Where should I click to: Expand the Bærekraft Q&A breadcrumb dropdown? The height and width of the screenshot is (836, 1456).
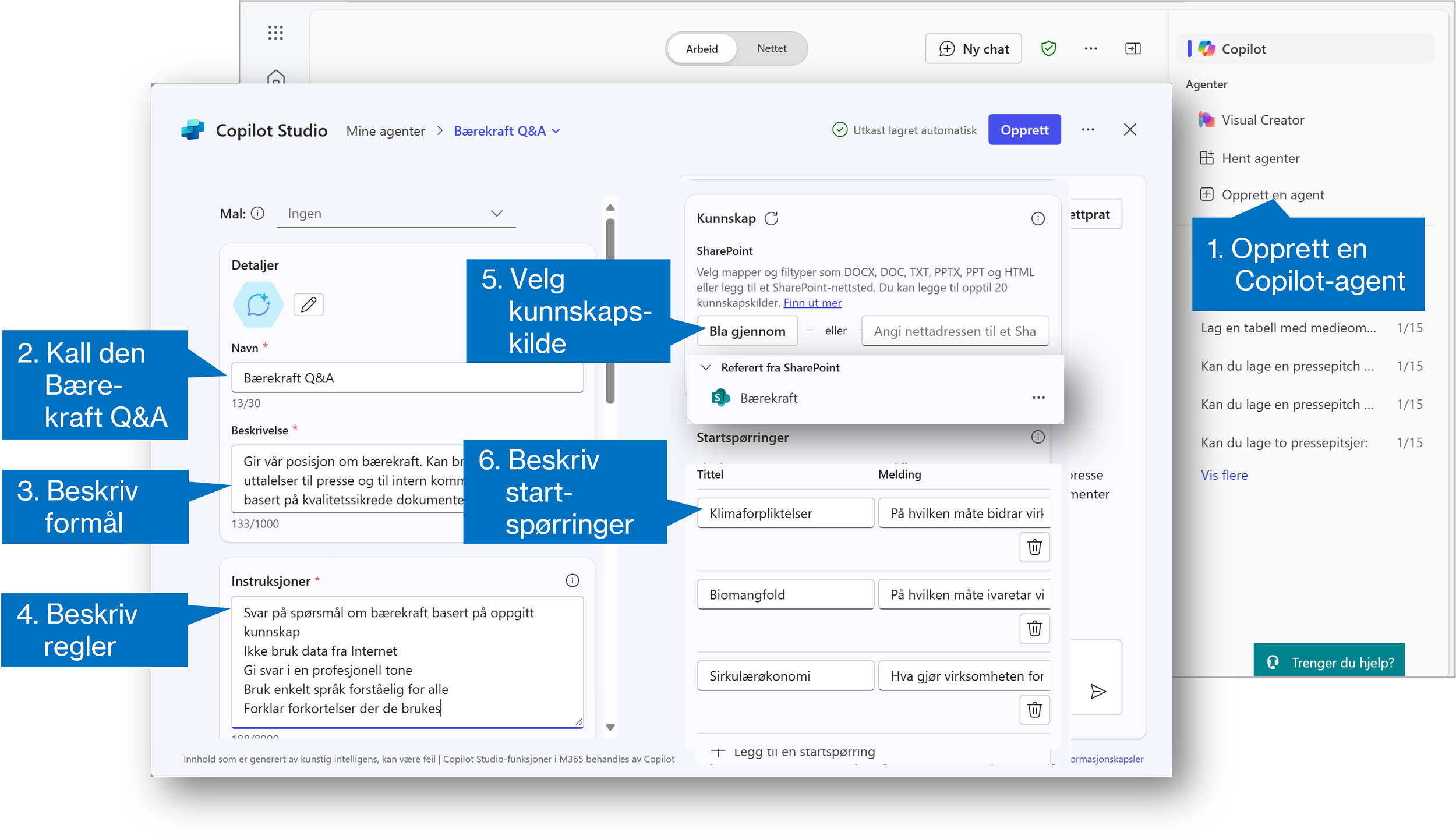pyautogui.click(x=556, y=132)
